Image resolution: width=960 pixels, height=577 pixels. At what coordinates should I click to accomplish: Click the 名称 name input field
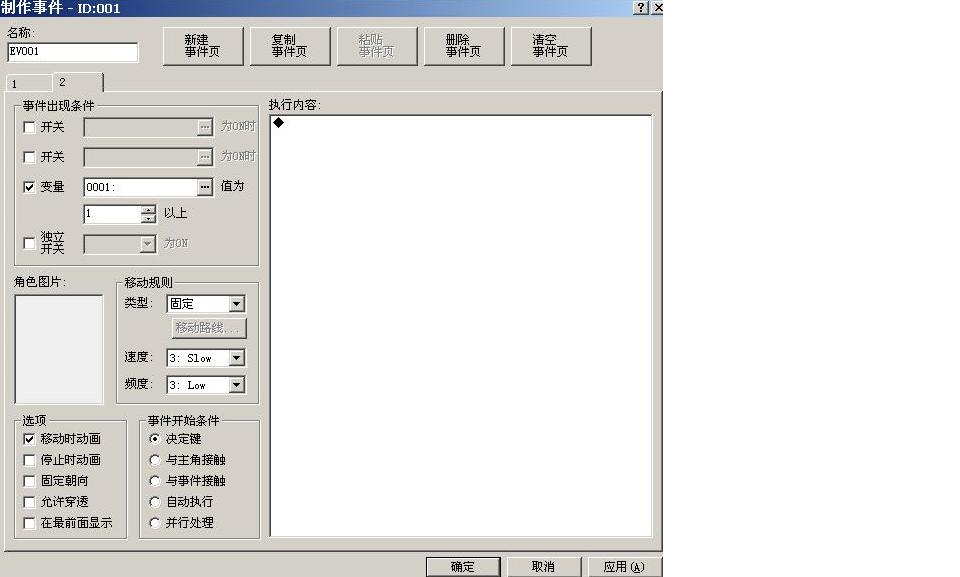[73, 52]
